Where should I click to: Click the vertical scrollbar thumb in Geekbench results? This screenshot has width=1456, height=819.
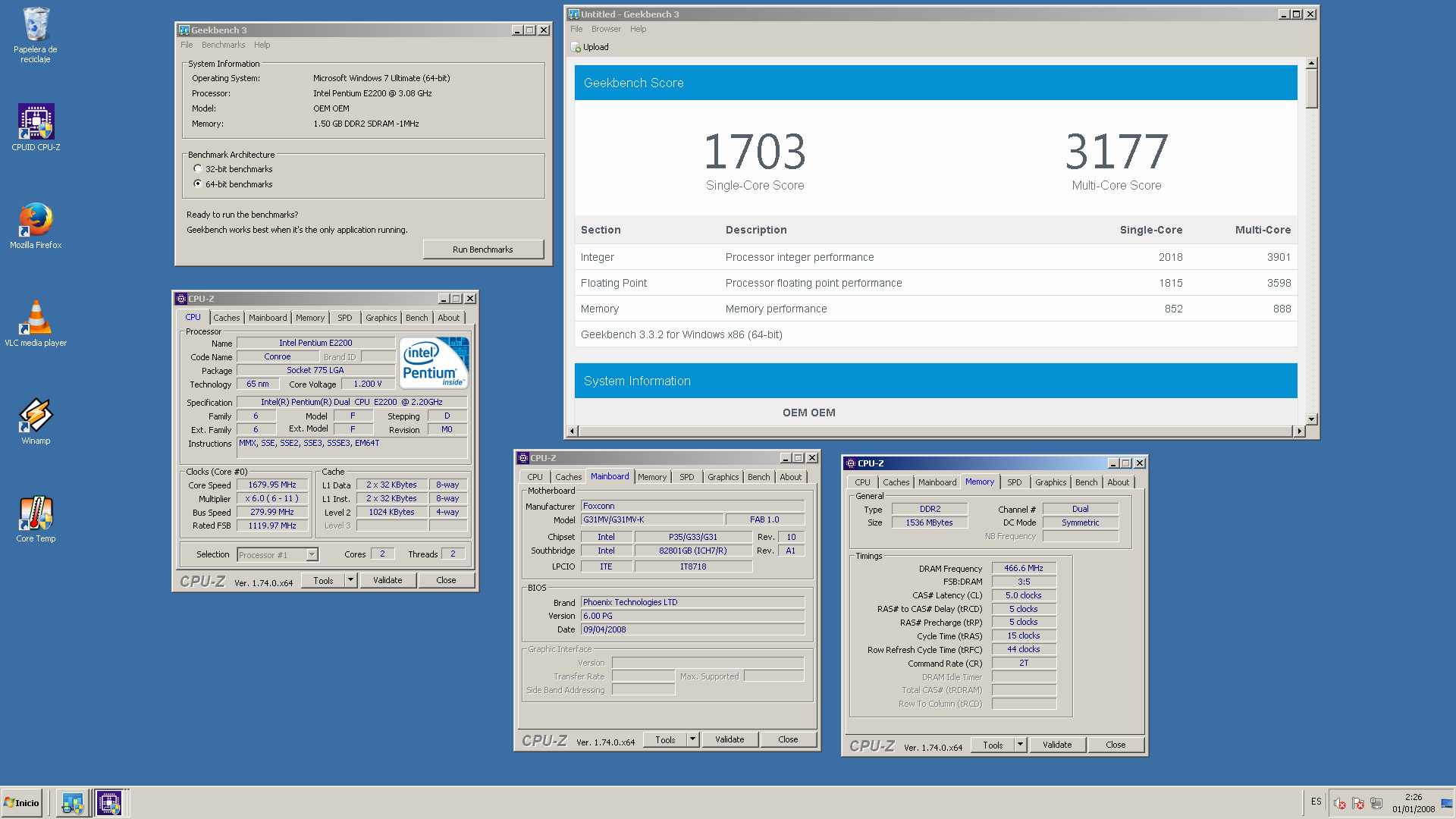point(1311,89)
